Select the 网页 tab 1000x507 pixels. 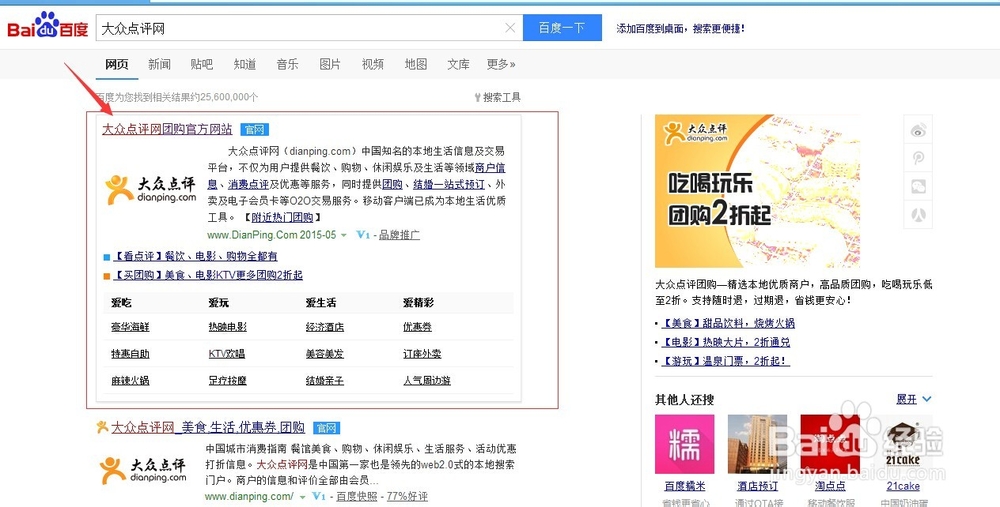point(117,64)
